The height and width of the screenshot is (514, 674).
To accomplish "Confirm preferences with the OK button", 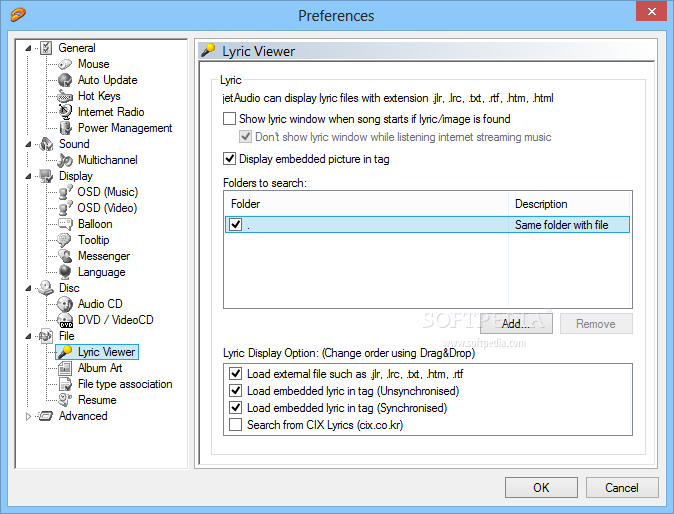I will pos(541,488).
